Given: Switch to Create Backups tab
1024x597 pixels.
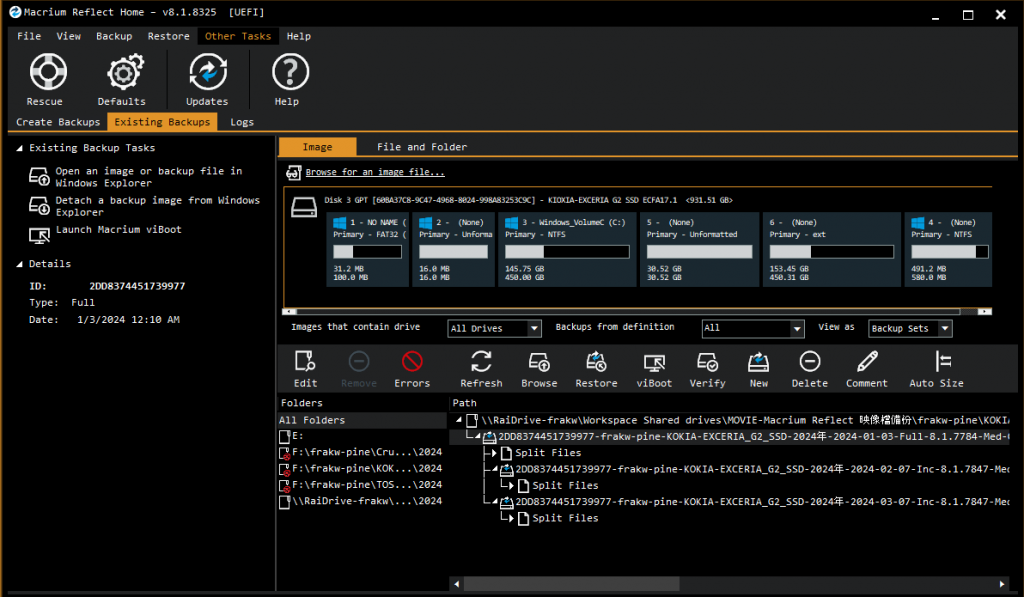Looking at the screenshot, I should (58, 122).
